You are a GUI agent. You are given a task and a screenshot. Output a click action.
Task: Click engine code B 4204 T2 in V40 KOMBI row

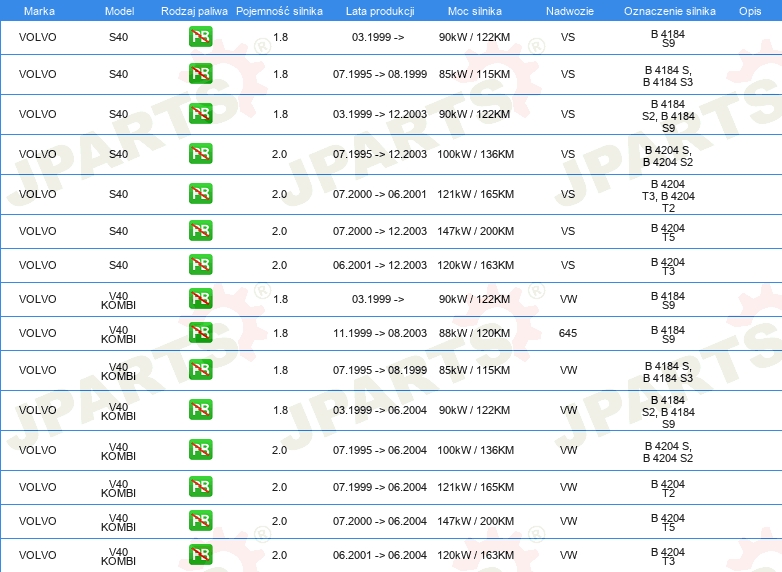coord(668,488)
